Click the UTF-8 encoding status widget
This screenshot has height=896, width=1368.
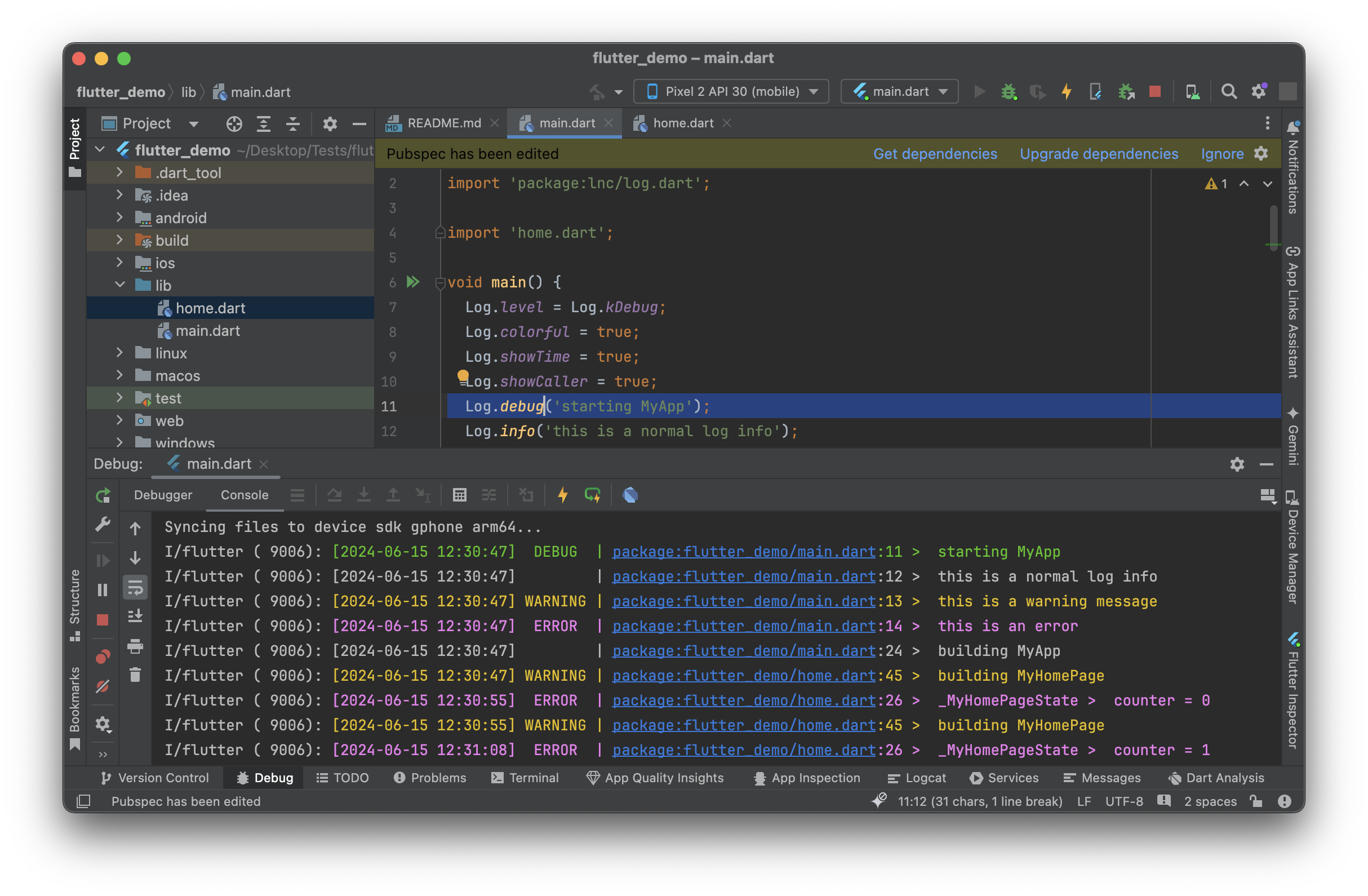tap(1123, 802)
